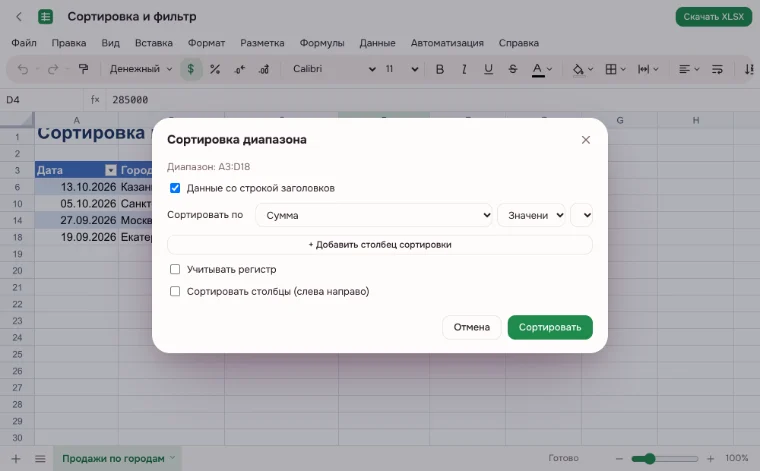Open the Автоматизация menu

447,43
